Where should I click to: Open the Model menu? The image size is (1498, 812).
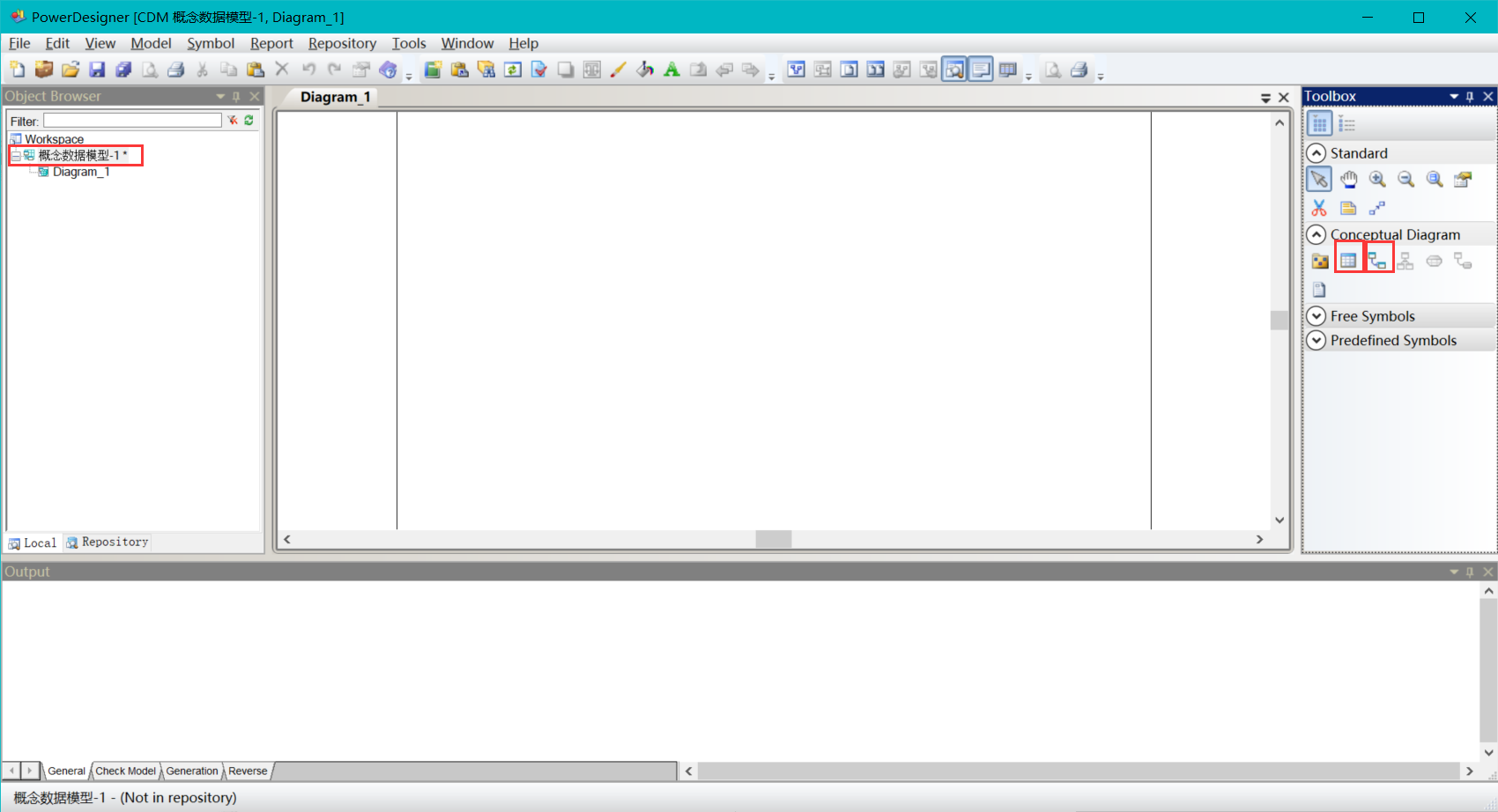click(151, 43)
